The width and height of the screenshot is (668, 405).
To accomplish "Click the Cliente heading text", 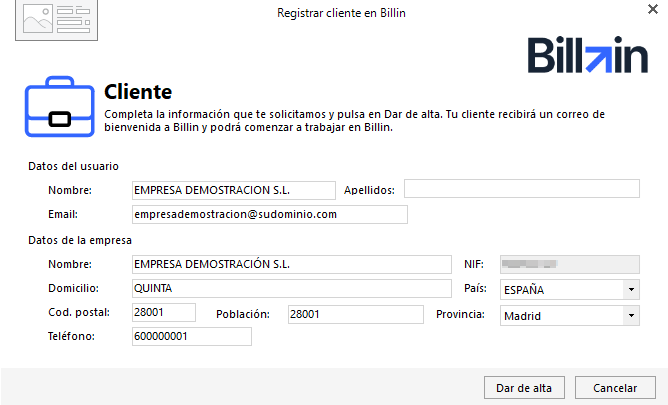I will (x=138, y=92).
